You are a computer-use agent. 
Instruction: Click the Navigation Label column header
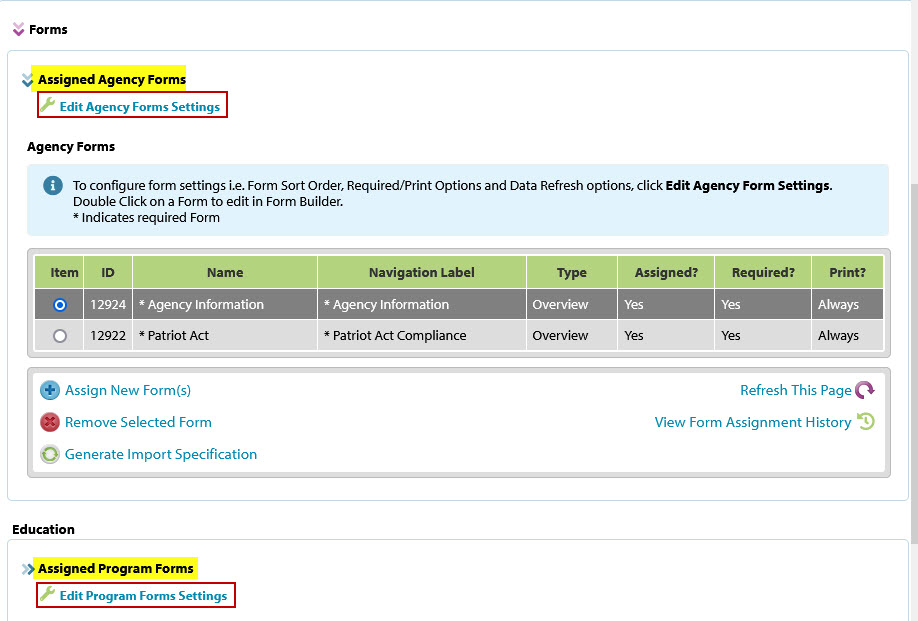421,272
